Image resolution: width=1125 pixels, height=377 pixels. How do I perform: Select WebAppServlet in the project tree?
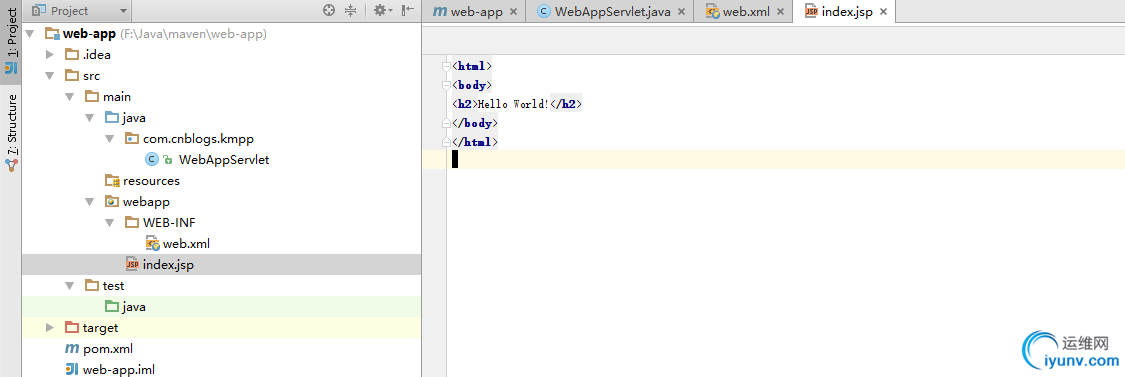(x=224, y=159)
